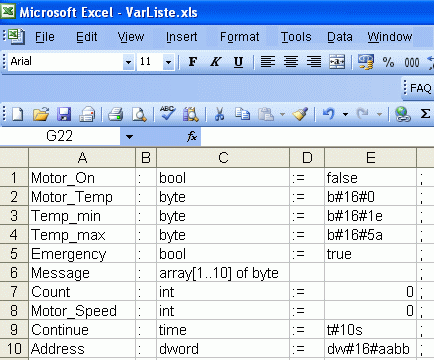Select the Format Painter brush icon
434x360 pixels.
[x=300, y=115]
